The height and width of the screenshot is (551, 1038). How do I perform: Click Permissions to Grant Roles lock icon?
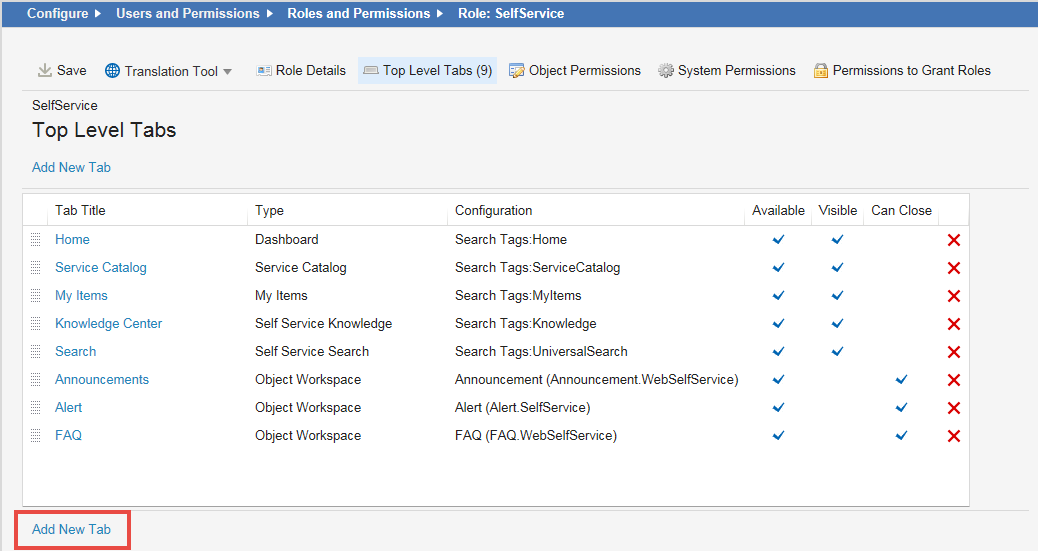click(x=821, y=71)
